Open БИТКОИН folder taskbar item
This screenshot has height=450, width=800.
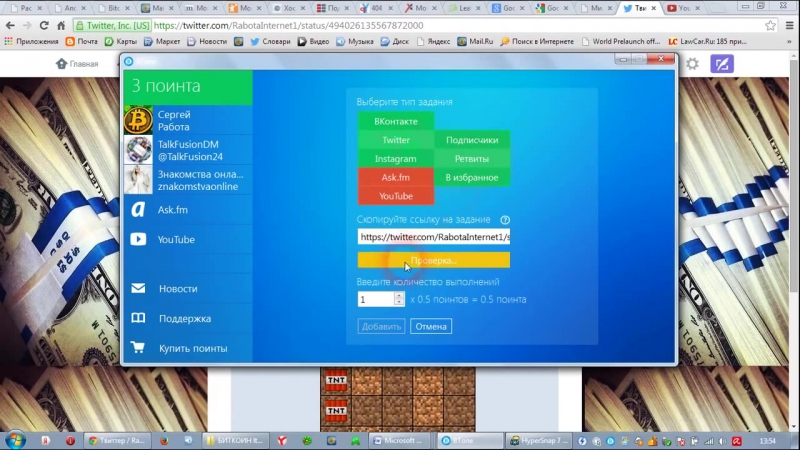pyautogui.click(x=235, y=440)
